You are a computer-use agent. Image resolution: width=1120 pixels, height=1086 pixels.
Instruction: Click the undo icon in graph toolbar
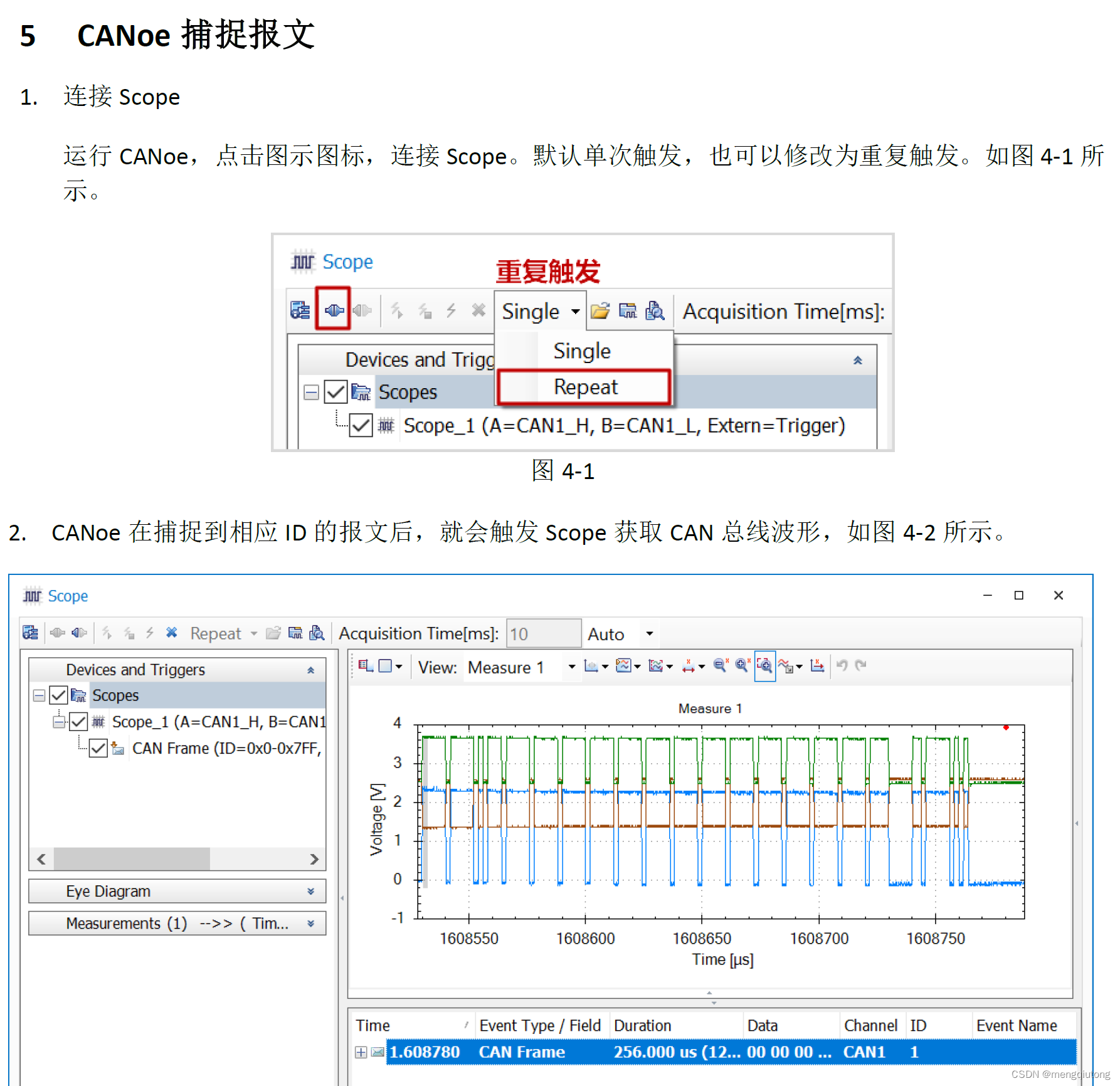[842, 665]
